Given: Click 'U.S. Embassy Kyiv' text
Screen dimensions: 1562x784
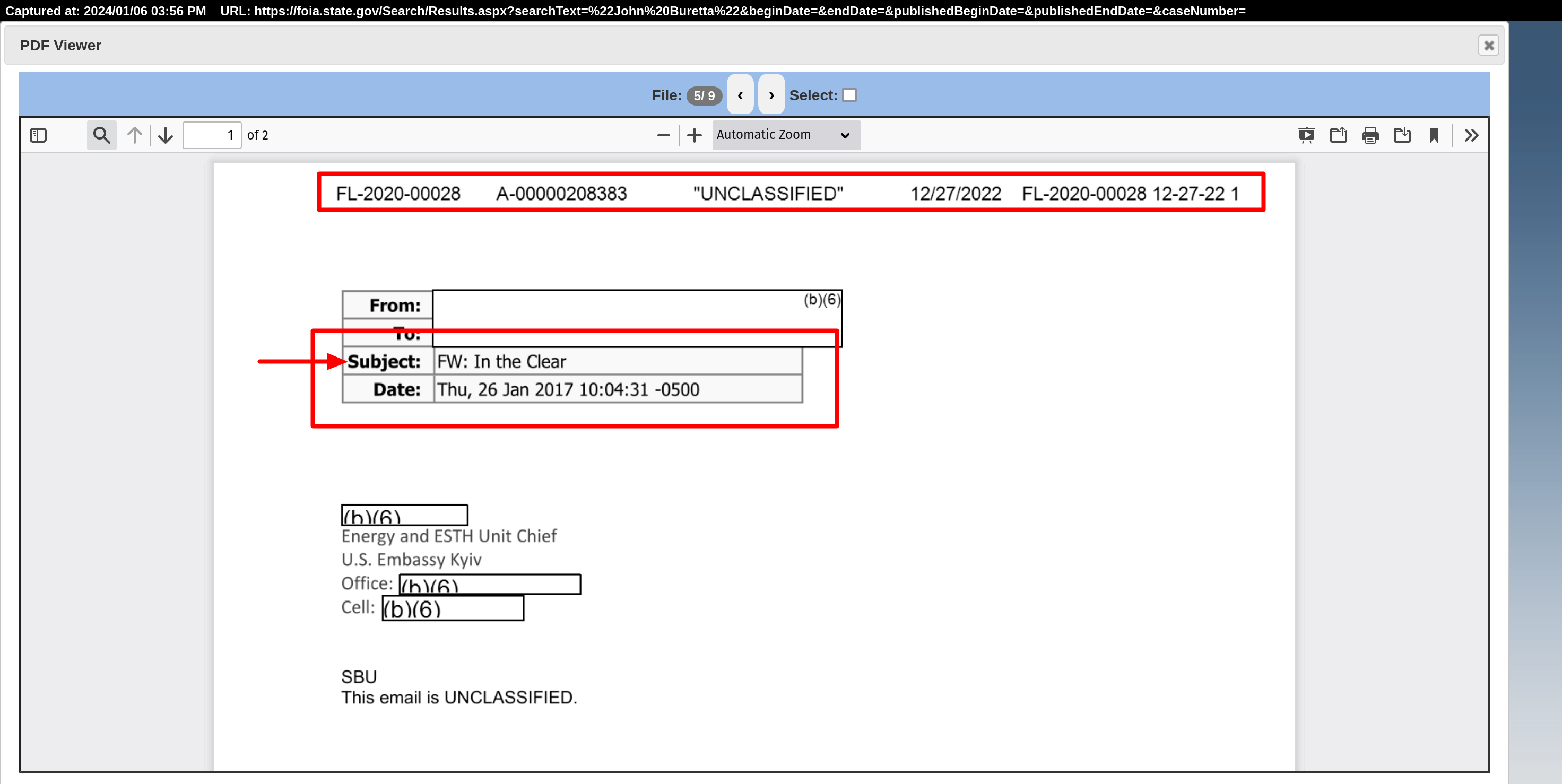Looking at the screenshot, I should point(411,559).
